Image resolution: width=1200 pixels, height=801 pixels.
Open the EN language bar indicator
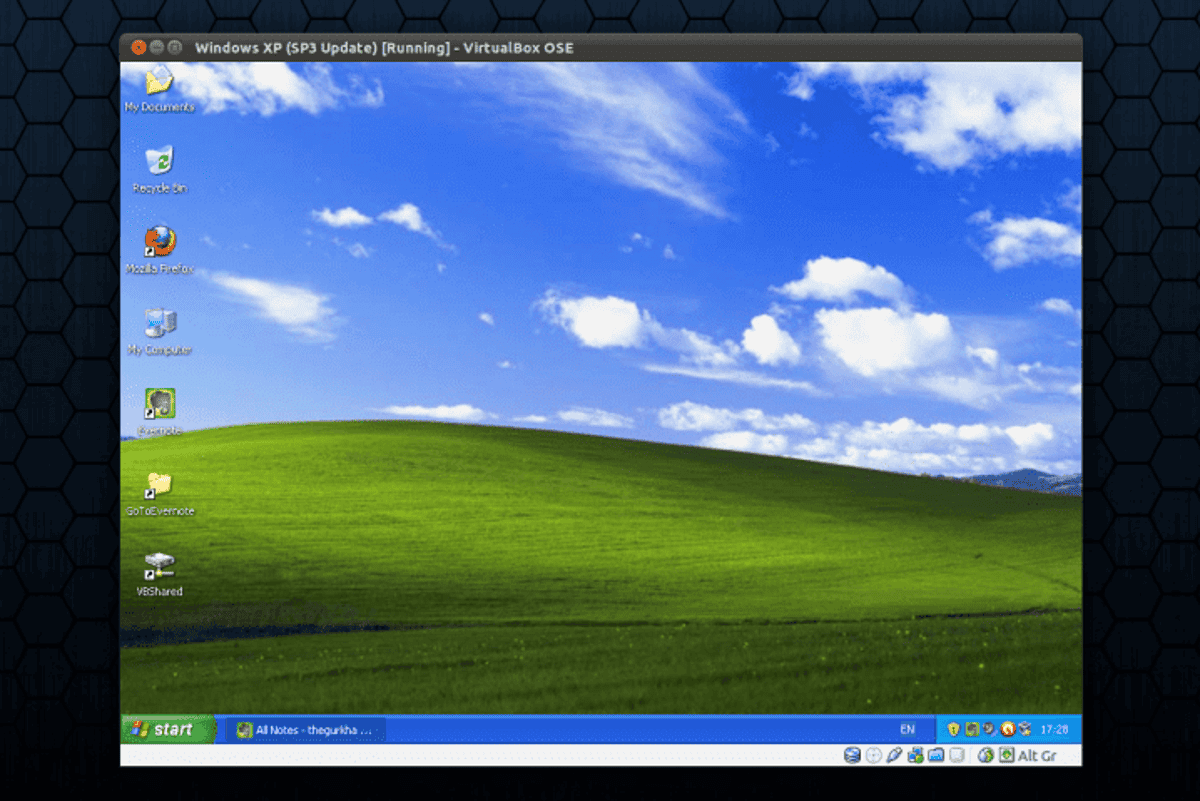pos(908,730)
